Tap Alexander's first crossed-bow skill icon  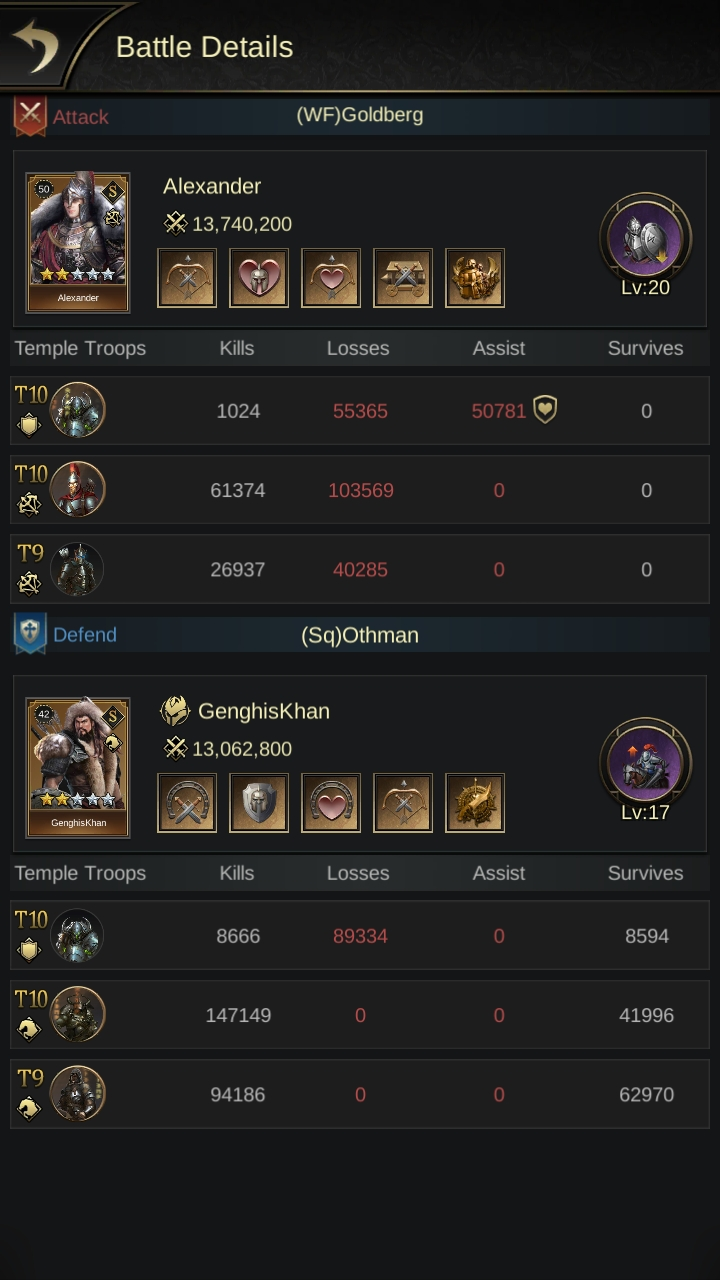tap(187, 278)
